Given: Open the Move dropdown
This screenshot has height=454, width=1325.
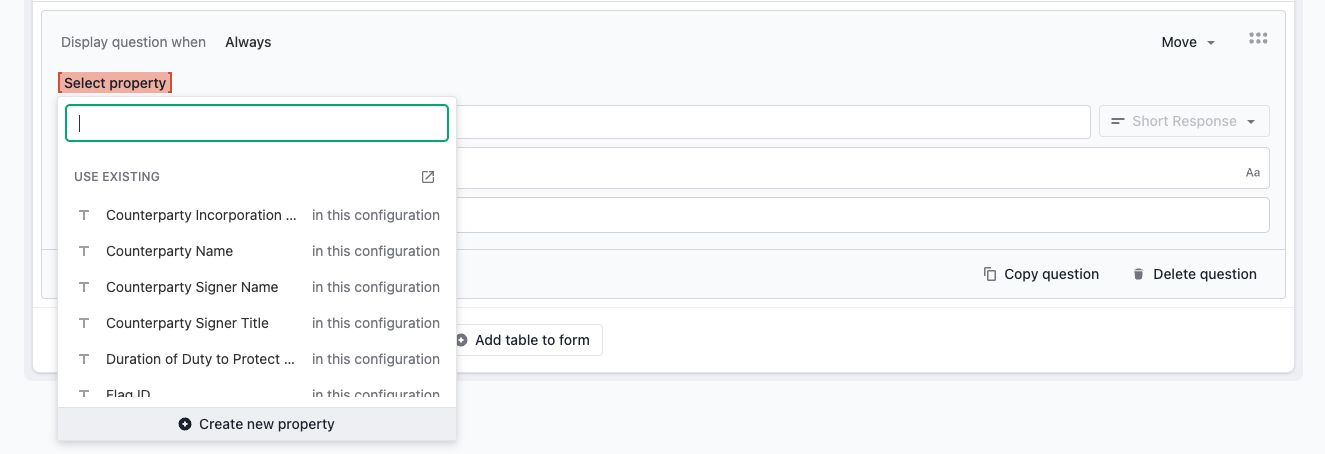Looking at the screenshot, I should tap(1188, 42).
